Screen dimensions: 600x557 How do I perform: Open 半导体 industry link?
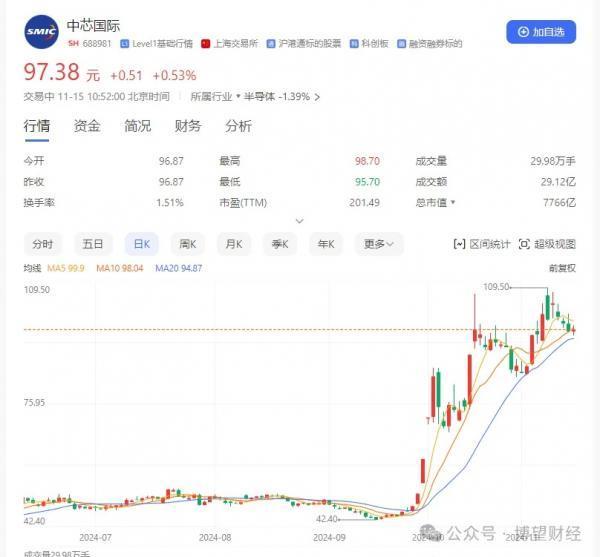pos(259,97)
